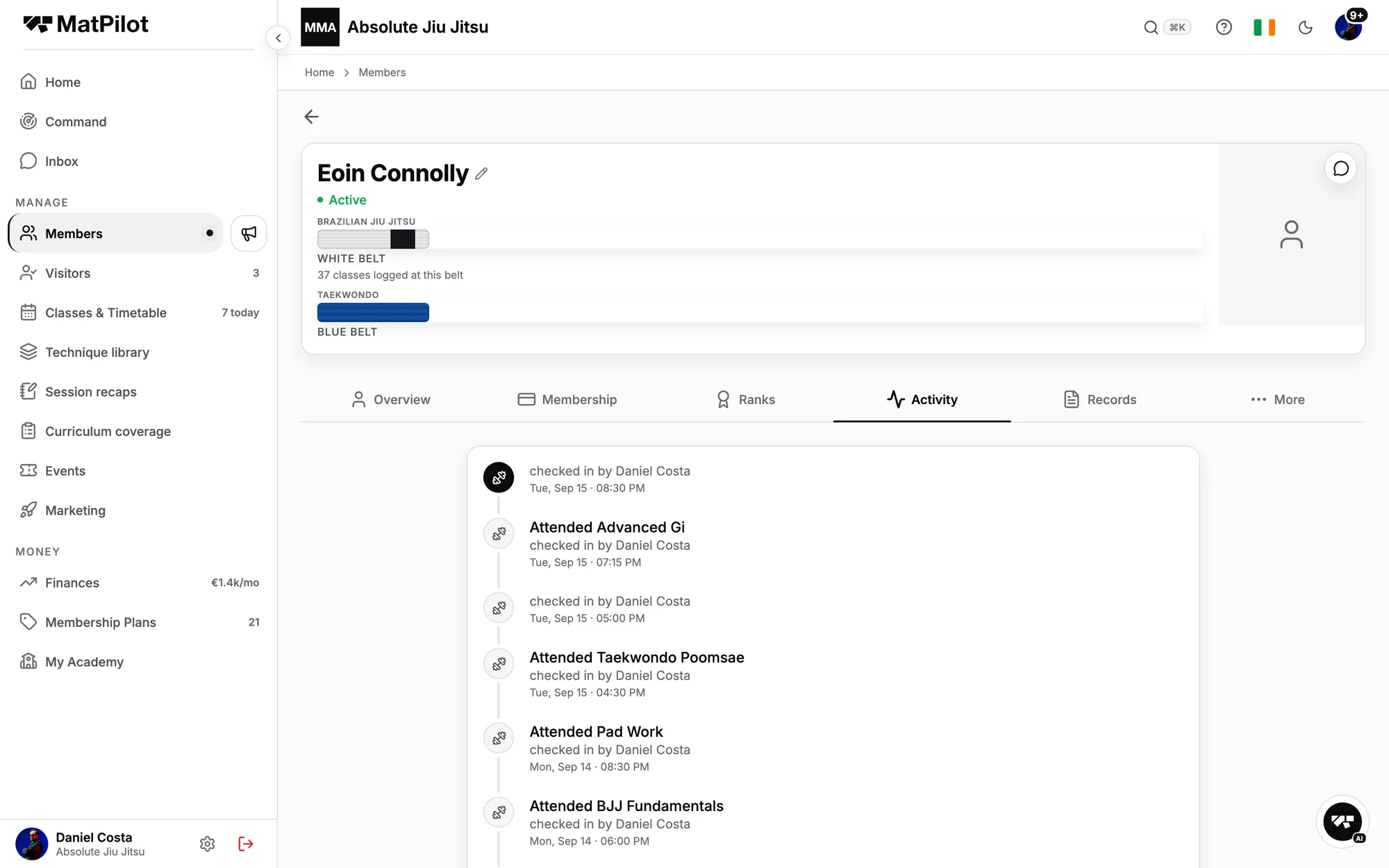Open Inbox in sidebar
Viewport: 1389px width, 868px height.
click(138, 161)
